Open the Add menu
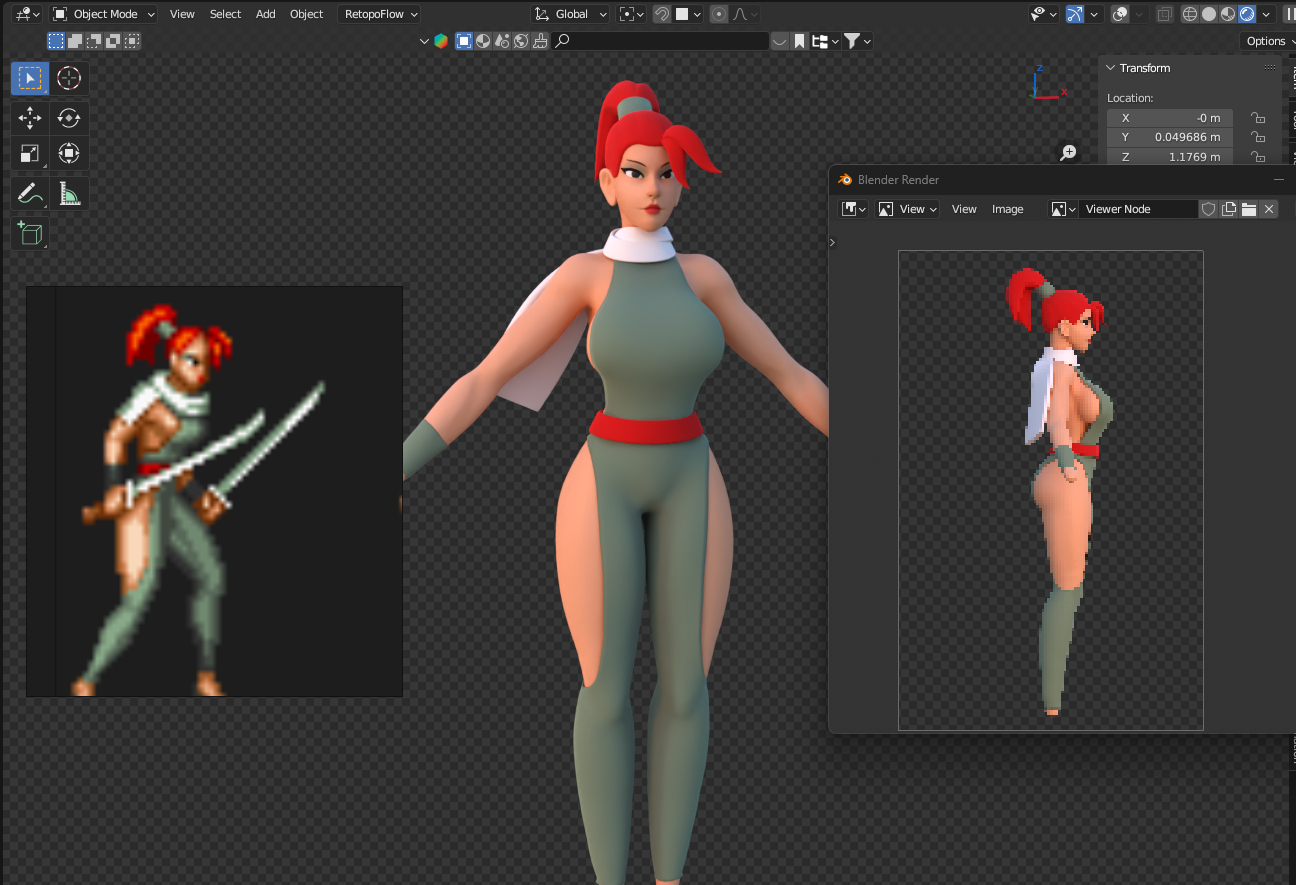This screenshot has width=1296, height=885. (265, 14)
